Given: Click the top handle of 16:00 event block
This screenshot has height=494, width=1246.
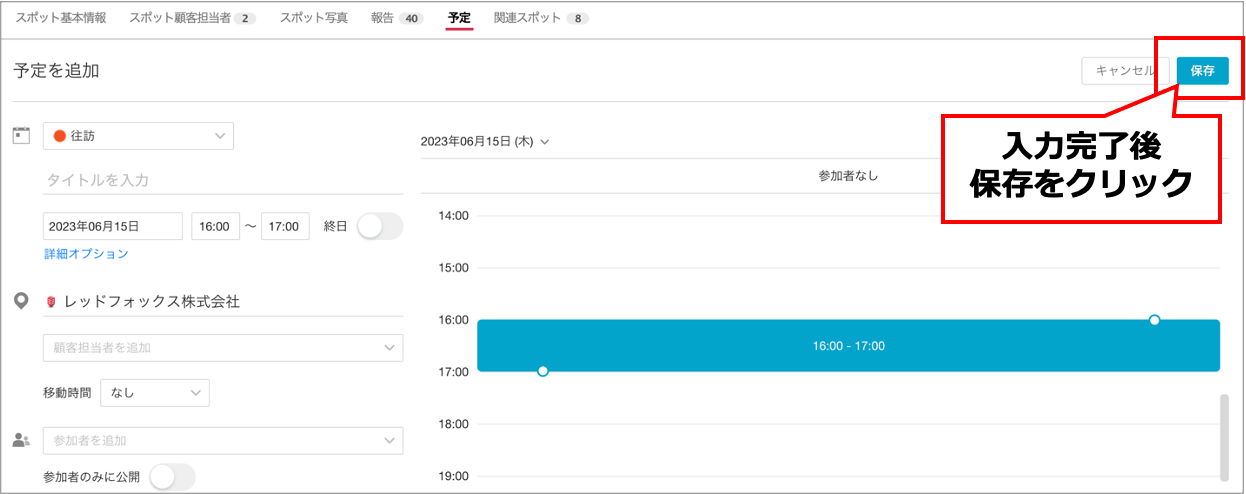Looking at the screenshot, I should coord(1154,320).
